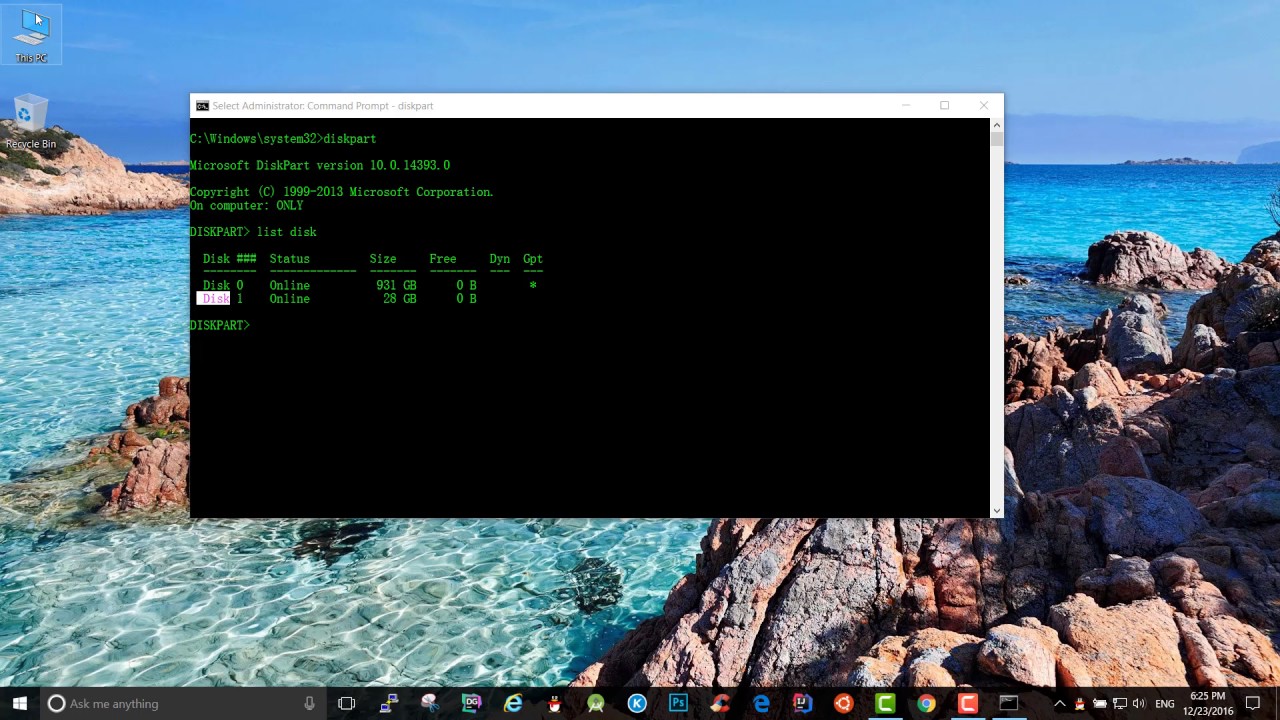Minimize the Command Prompt window
The image size is (1280, 720).
pyautogui.click(x=906, y=105)
